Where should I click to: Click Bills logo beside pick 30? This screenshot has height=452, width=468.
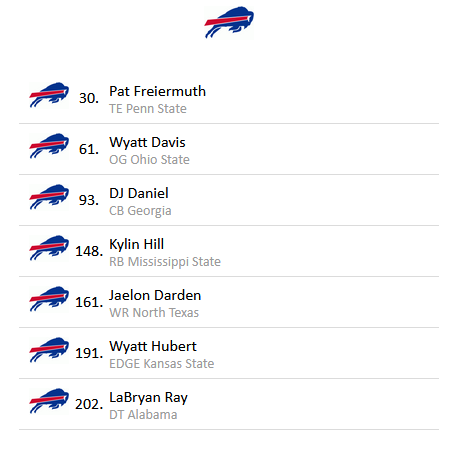[x=49, y=95]
